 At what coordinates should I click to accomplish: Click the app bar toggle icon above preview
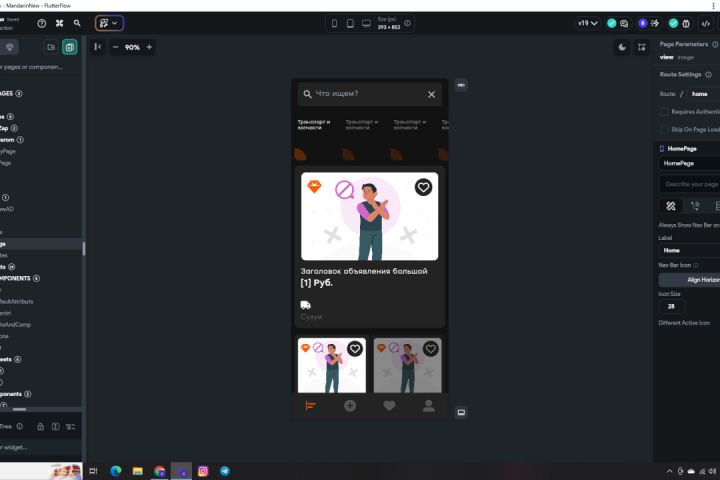tap(461, 85)
